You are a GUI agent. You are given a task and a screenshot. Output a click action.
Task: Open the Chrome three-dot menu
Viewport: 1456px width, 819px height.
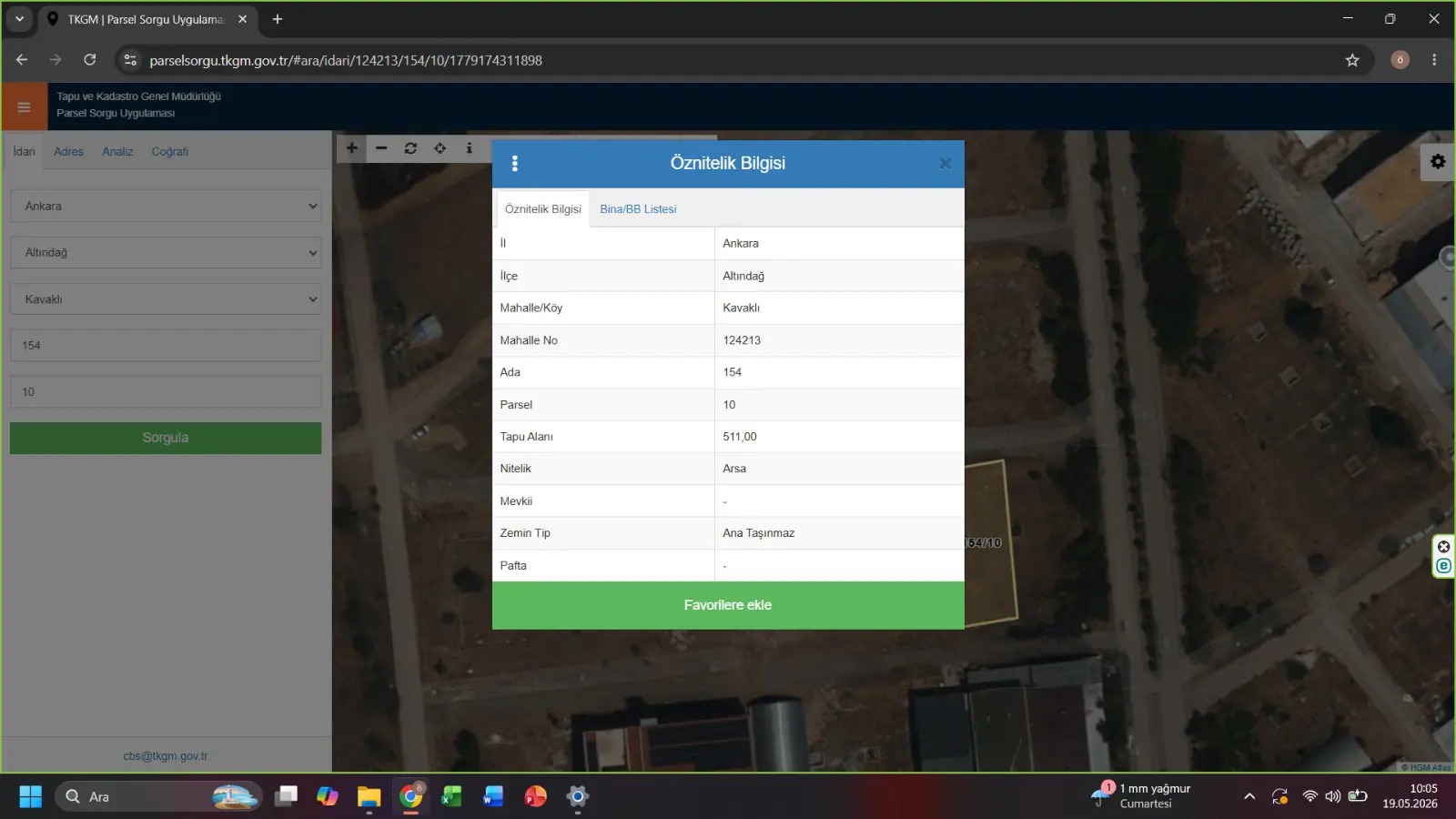1434,60
